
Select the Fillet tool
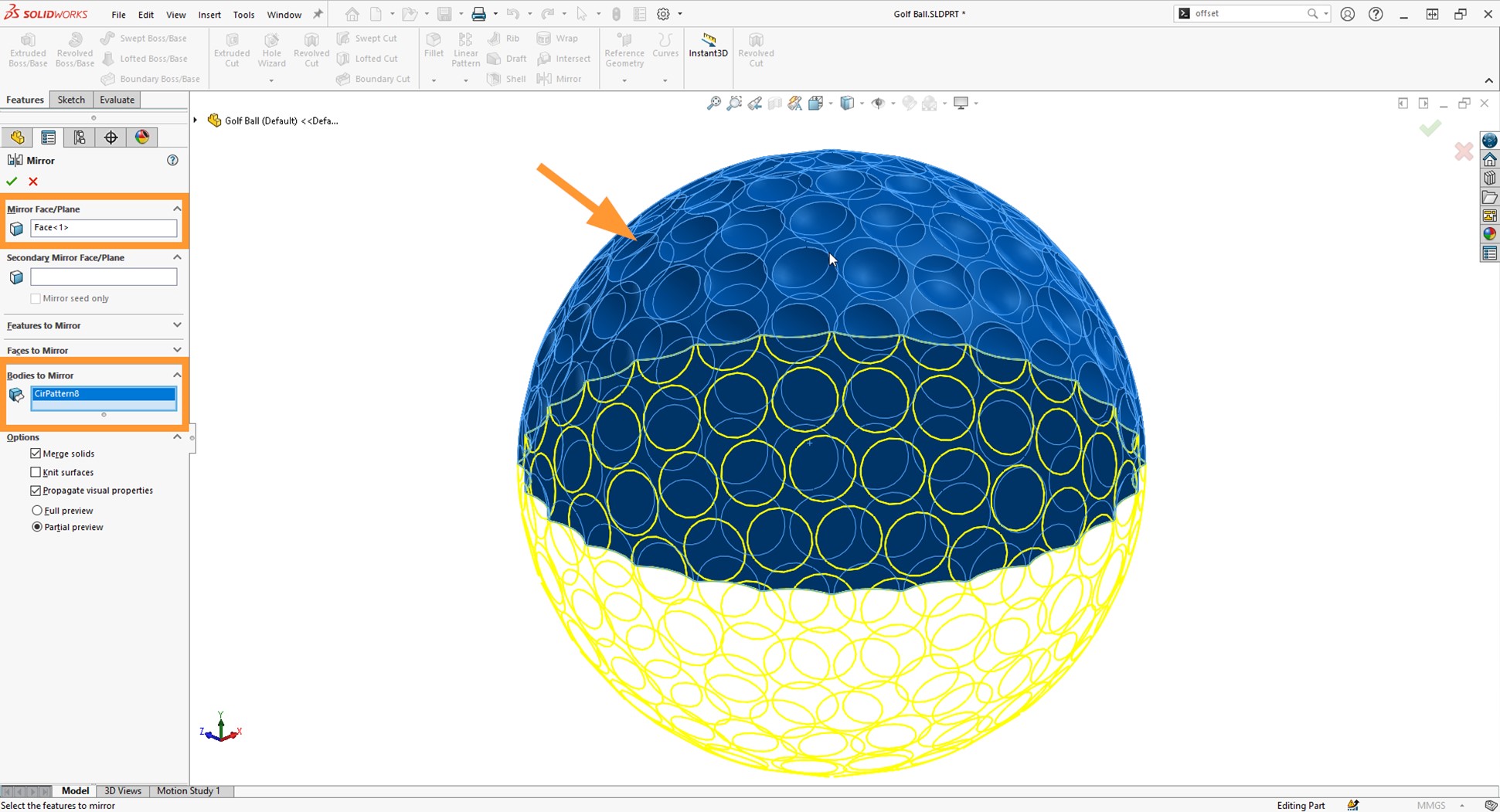434,49
